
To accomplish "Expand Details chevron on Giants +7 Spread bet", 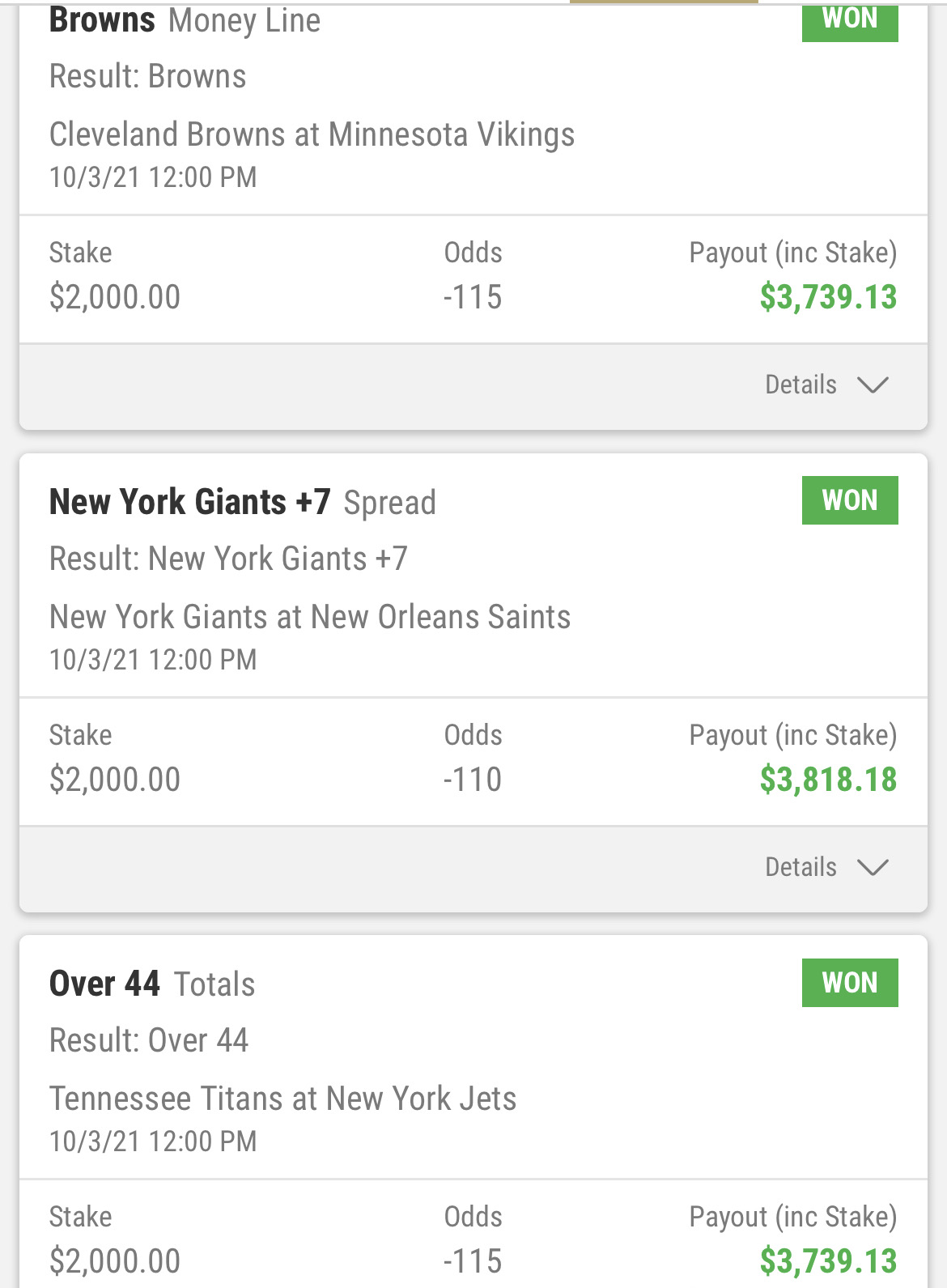I will coord(873,867).
